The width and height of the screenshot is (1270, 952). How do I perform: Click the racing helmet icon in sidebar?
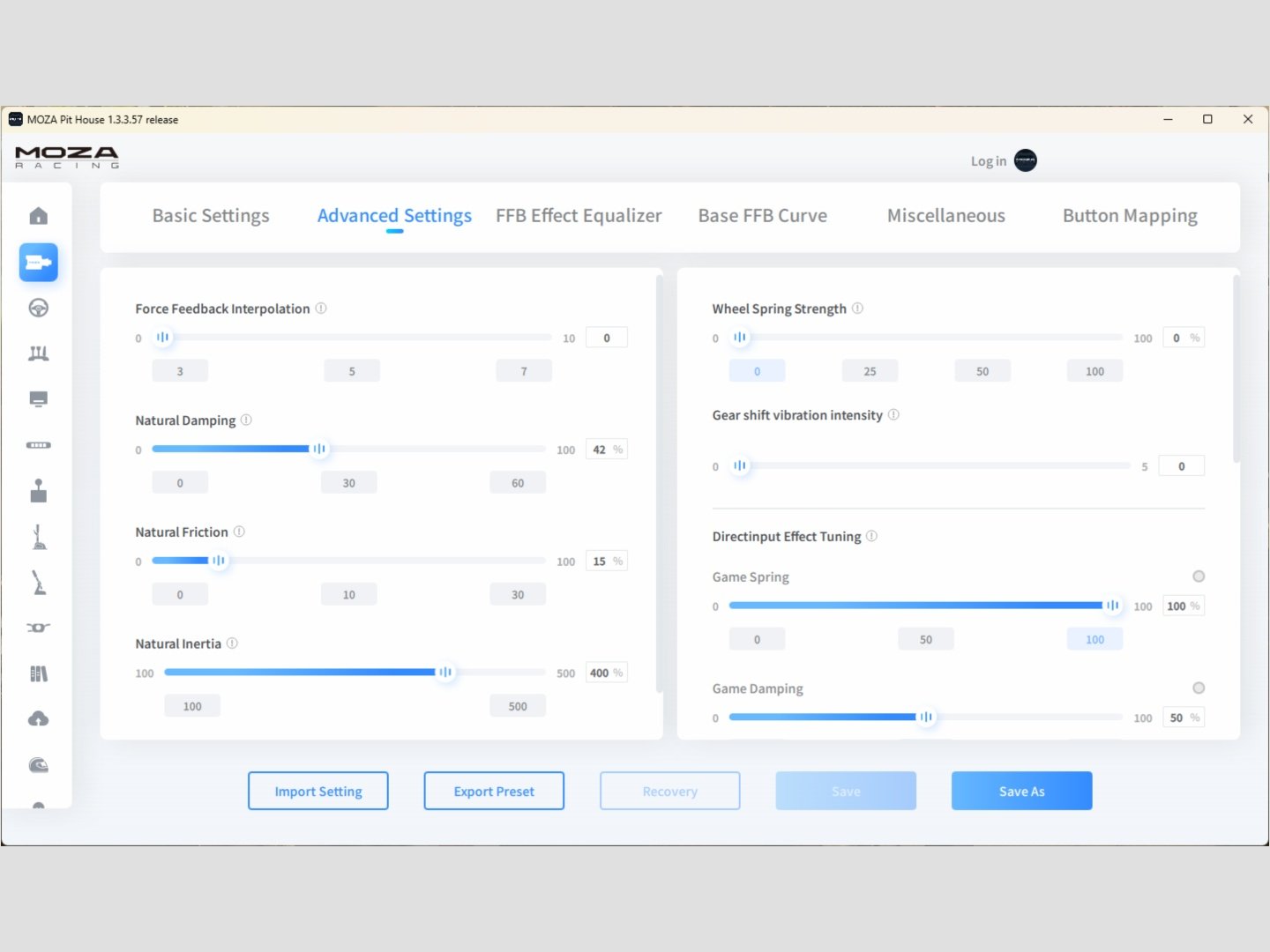[38, 765]
